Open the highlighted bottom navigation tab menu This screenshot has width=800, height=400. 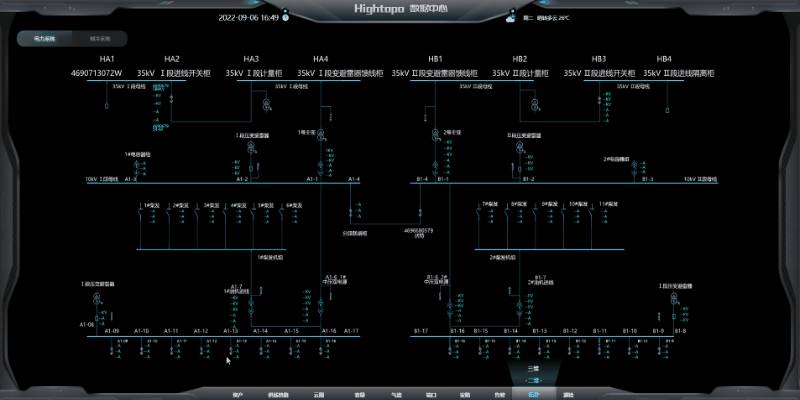(533, 395)
